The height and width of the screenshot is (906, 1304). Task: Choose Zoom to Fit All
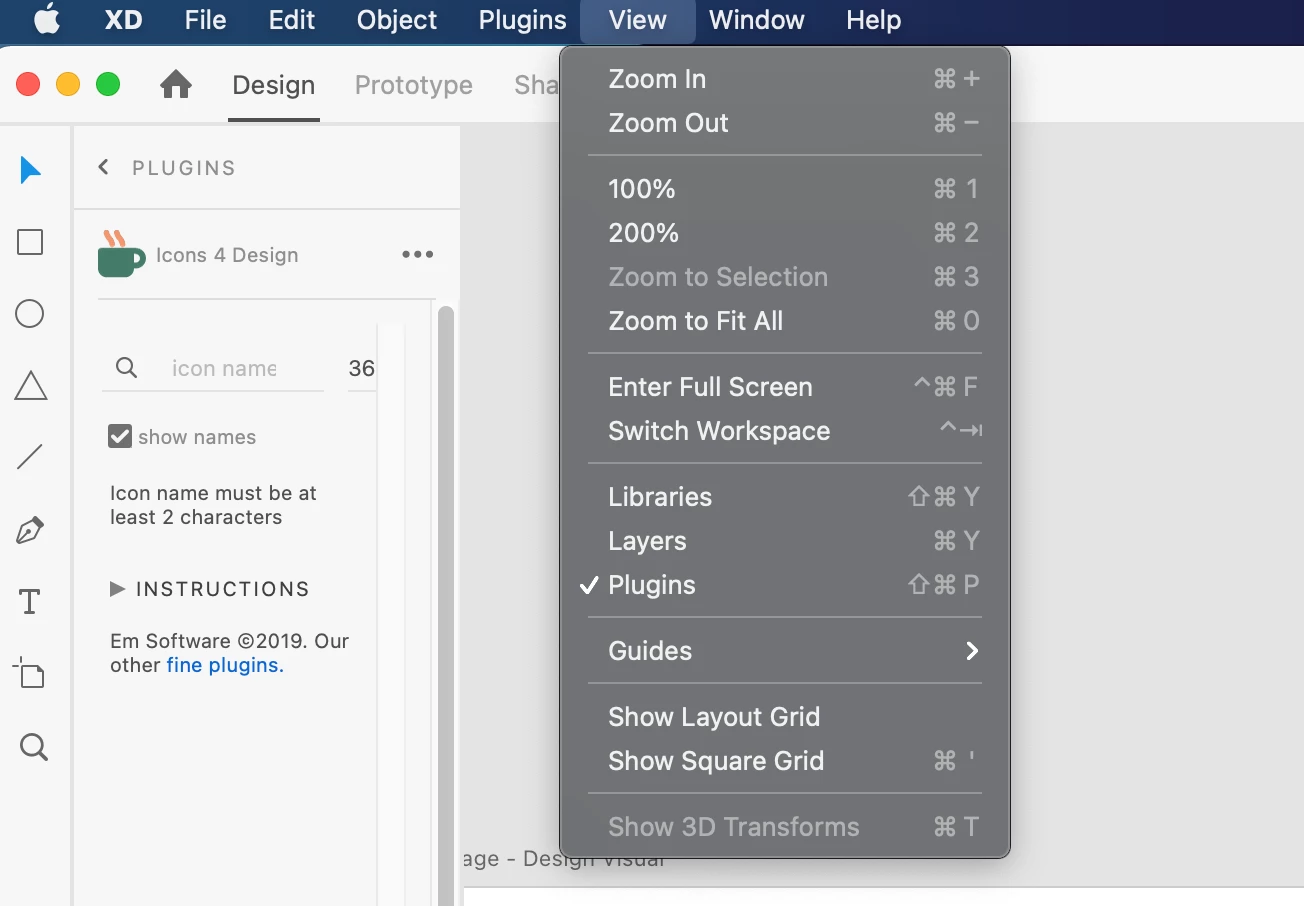click(x=785, y=321)
